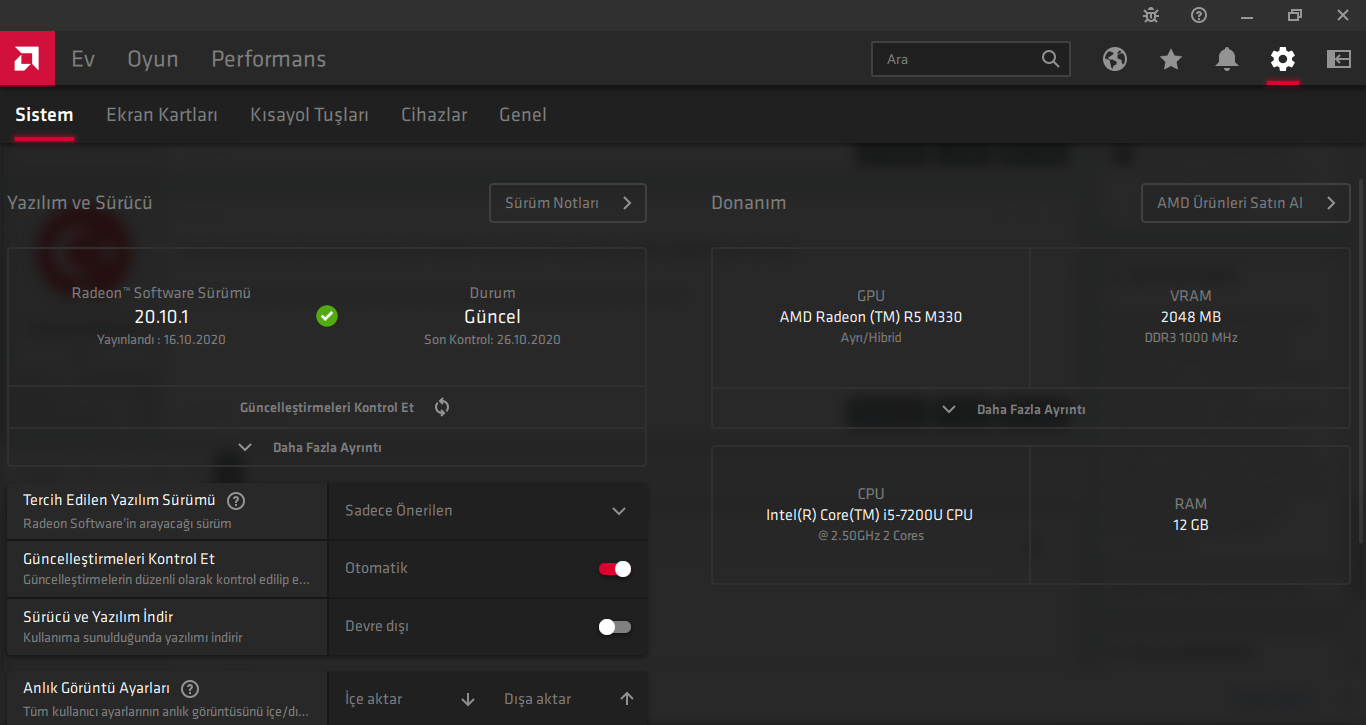
Task: Select the Sistem tab
Action: click(x=44, y=115)
